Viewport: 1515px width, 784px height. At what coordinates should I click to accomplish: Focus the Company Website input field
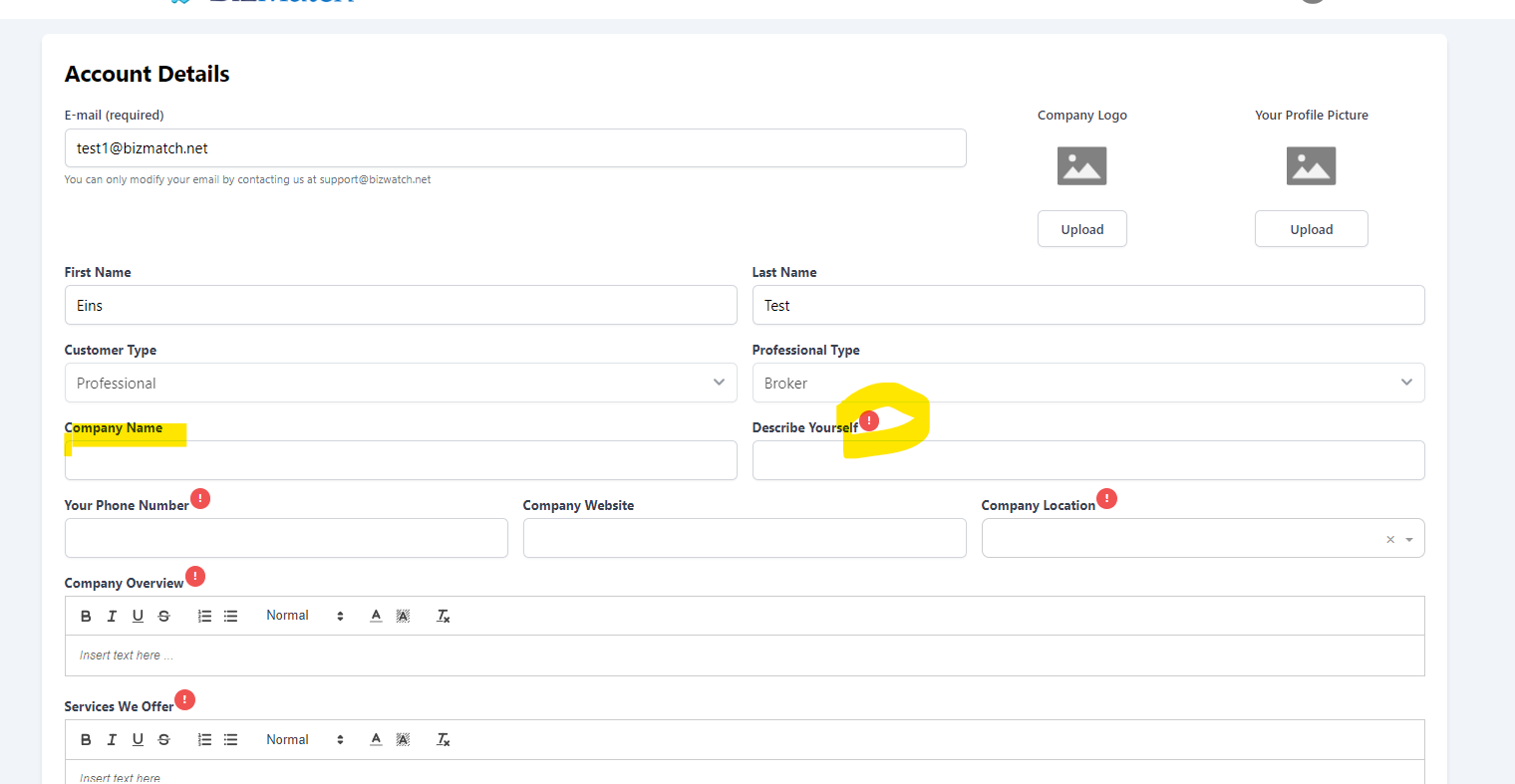[745, 538]
